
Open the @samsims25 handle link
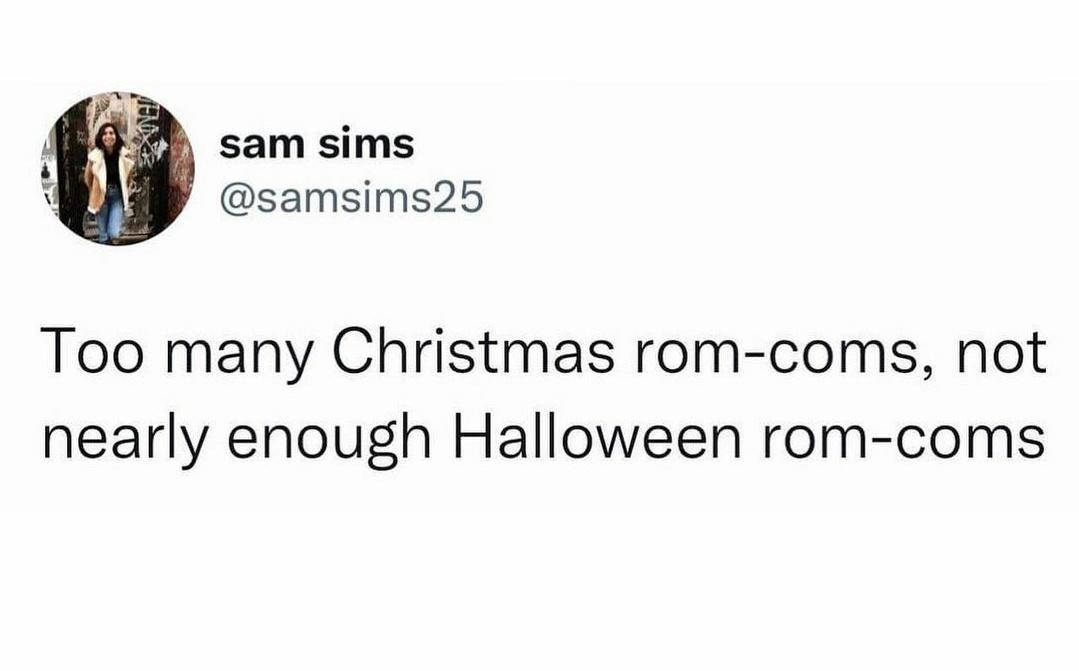(x=351, y=197)
